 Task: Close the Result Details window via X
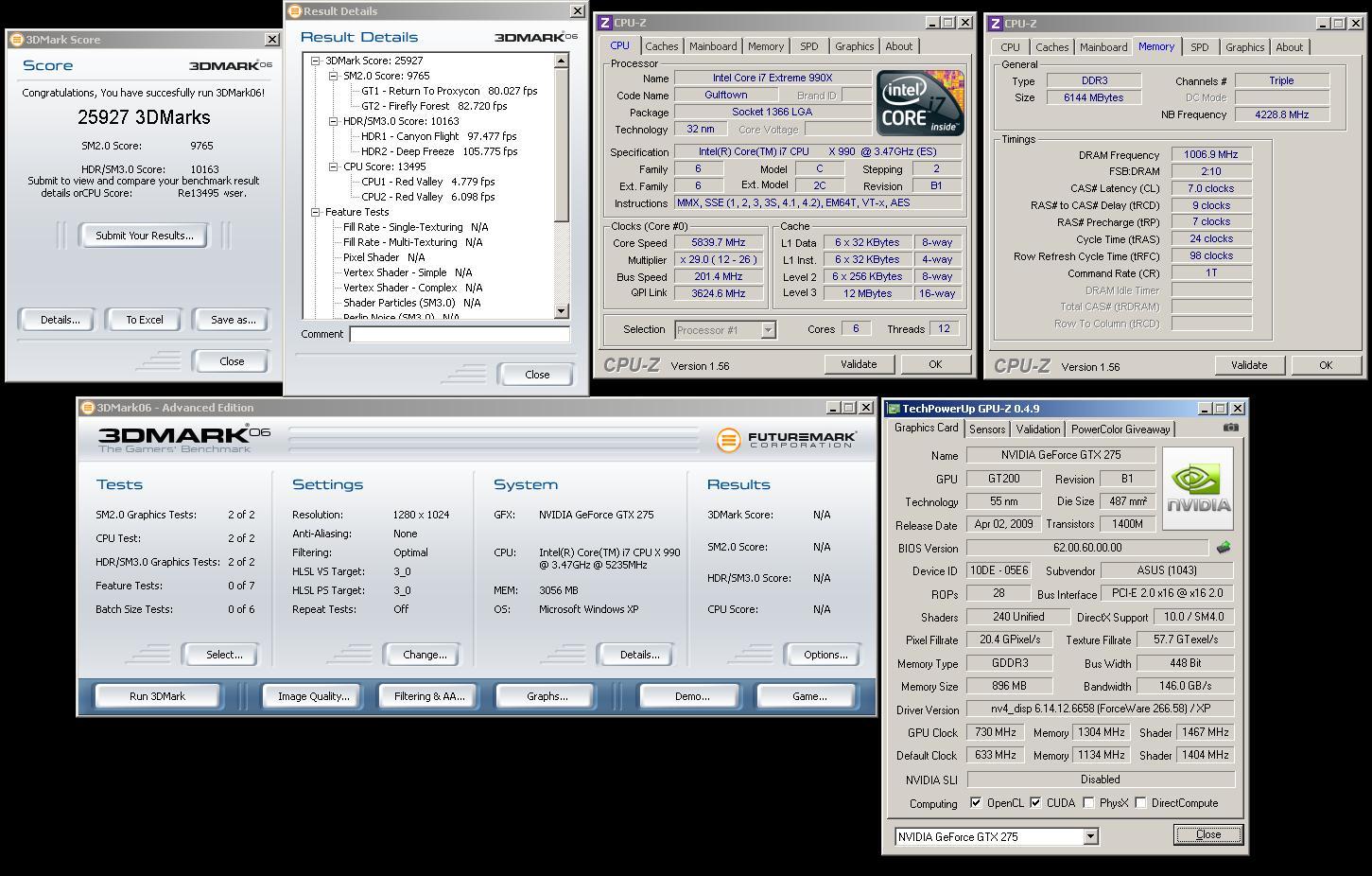(x=578, y=11)
